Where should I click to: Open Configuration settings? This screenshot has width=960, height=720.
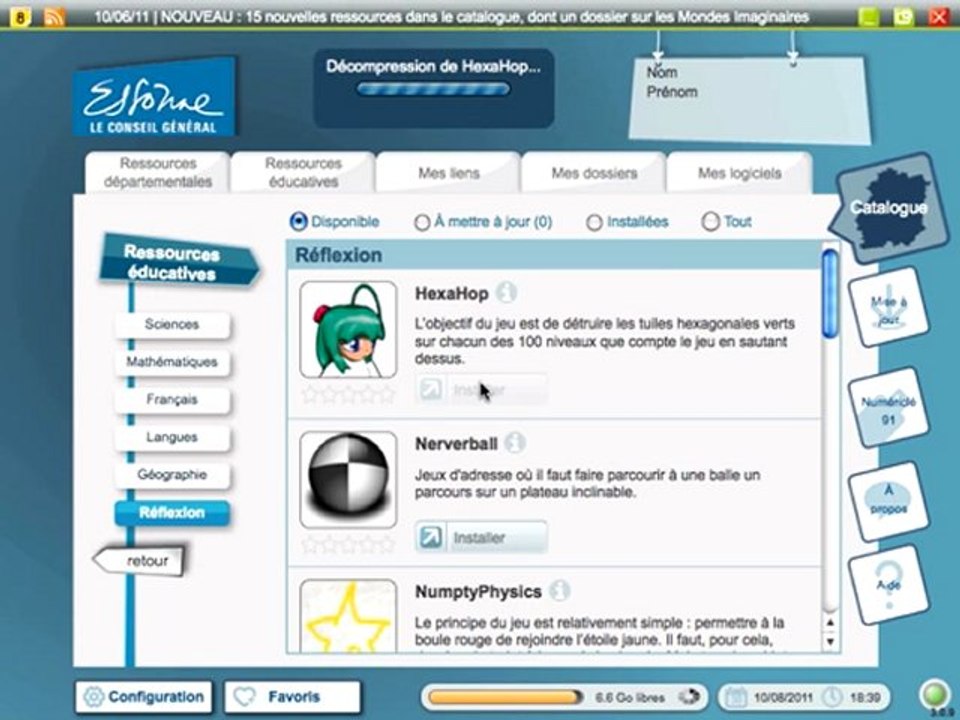pyautogui.click(x=144, y=697)
